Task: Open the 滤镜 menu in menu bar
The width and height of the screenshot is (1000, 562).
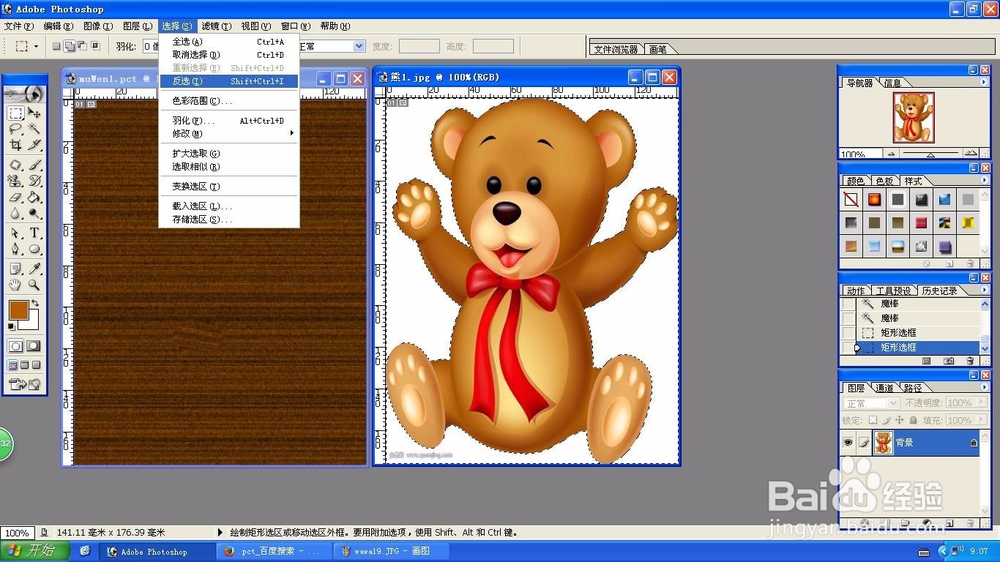Action: tap(216, 26)
